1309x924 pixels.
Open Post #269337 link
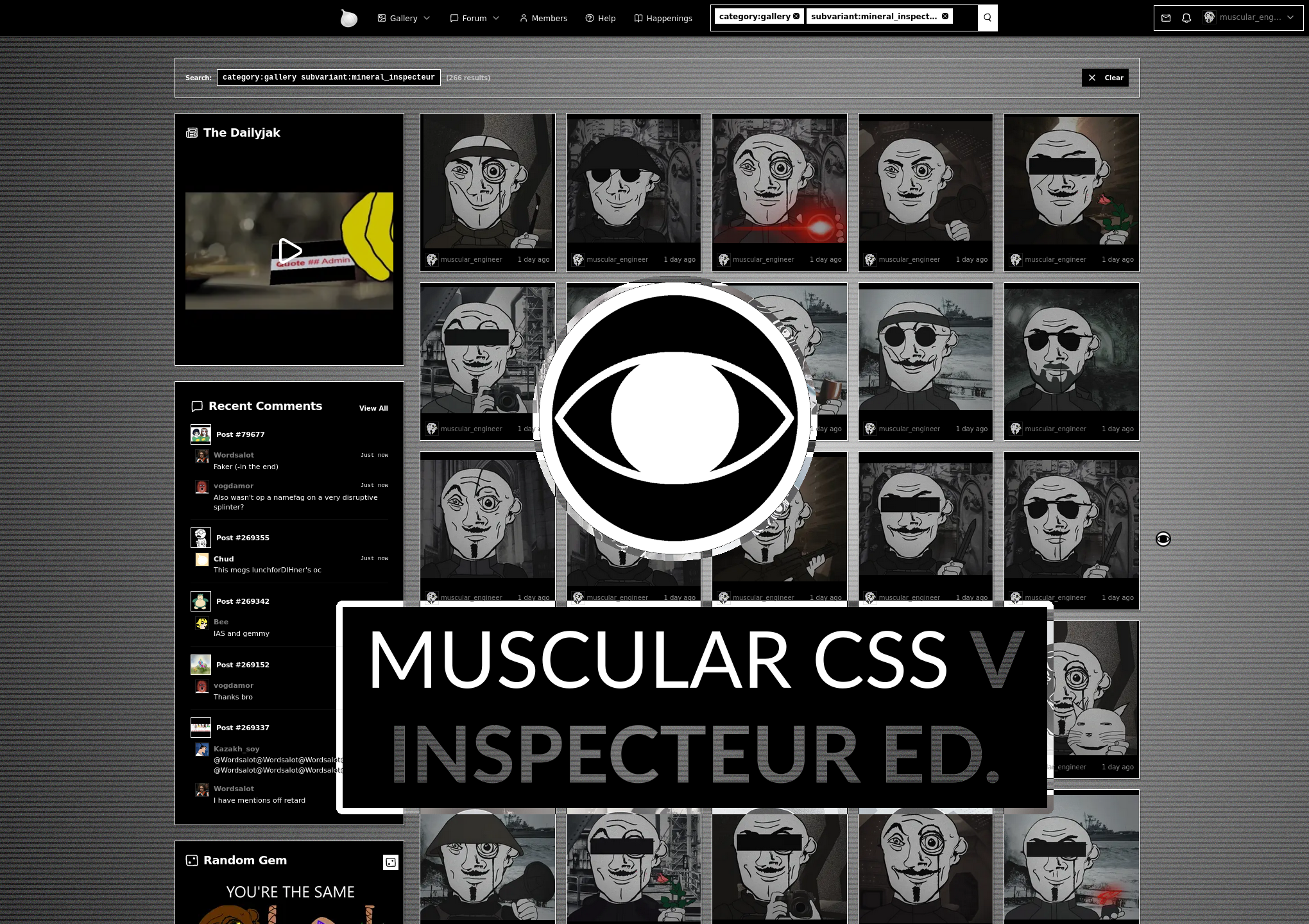click(x=243, y=728)
